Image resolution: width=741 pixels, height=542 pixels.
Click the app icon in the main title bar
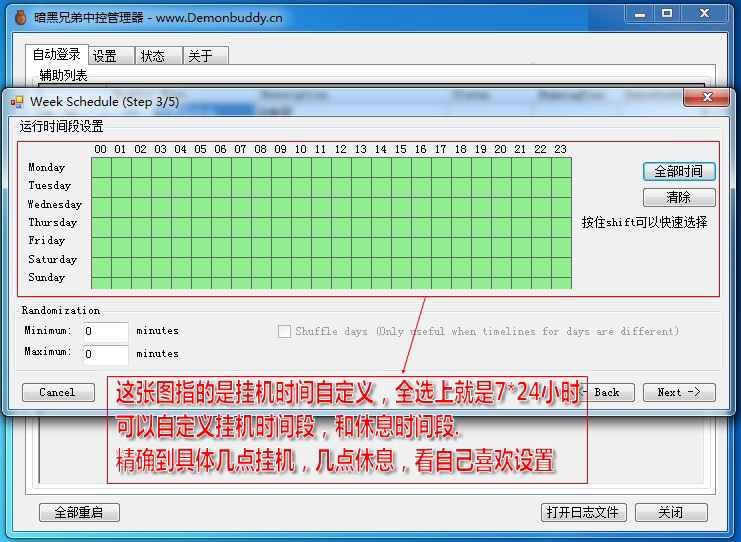pyautogui.click(x=18, y=15)
